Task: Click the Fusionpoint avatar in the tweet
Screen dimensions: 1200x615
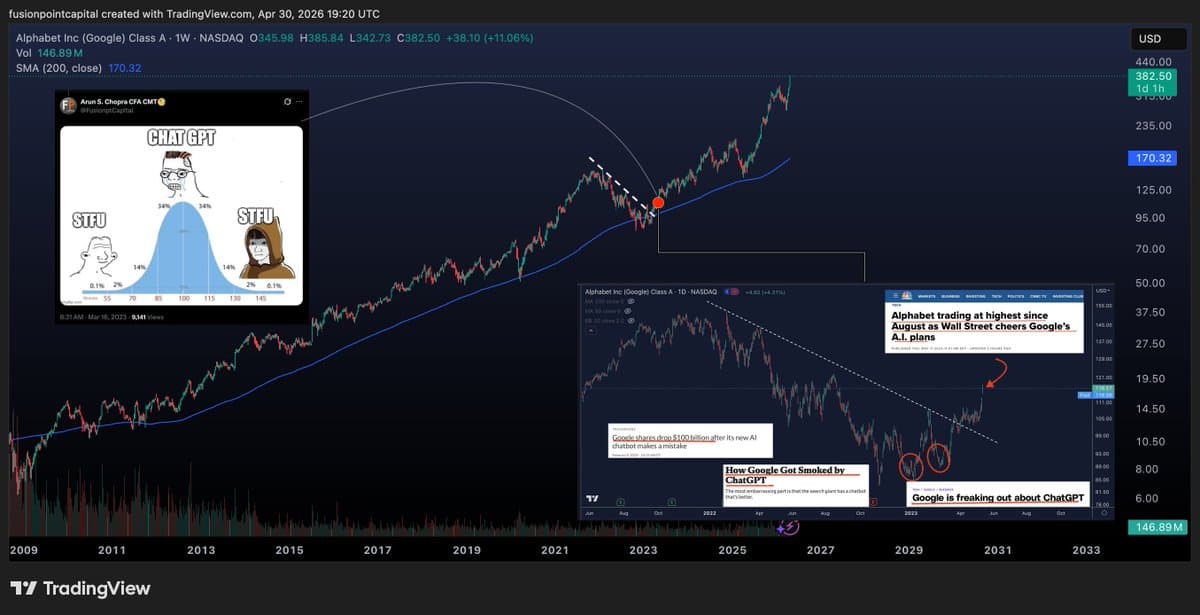Action: (x=68, y=105)
